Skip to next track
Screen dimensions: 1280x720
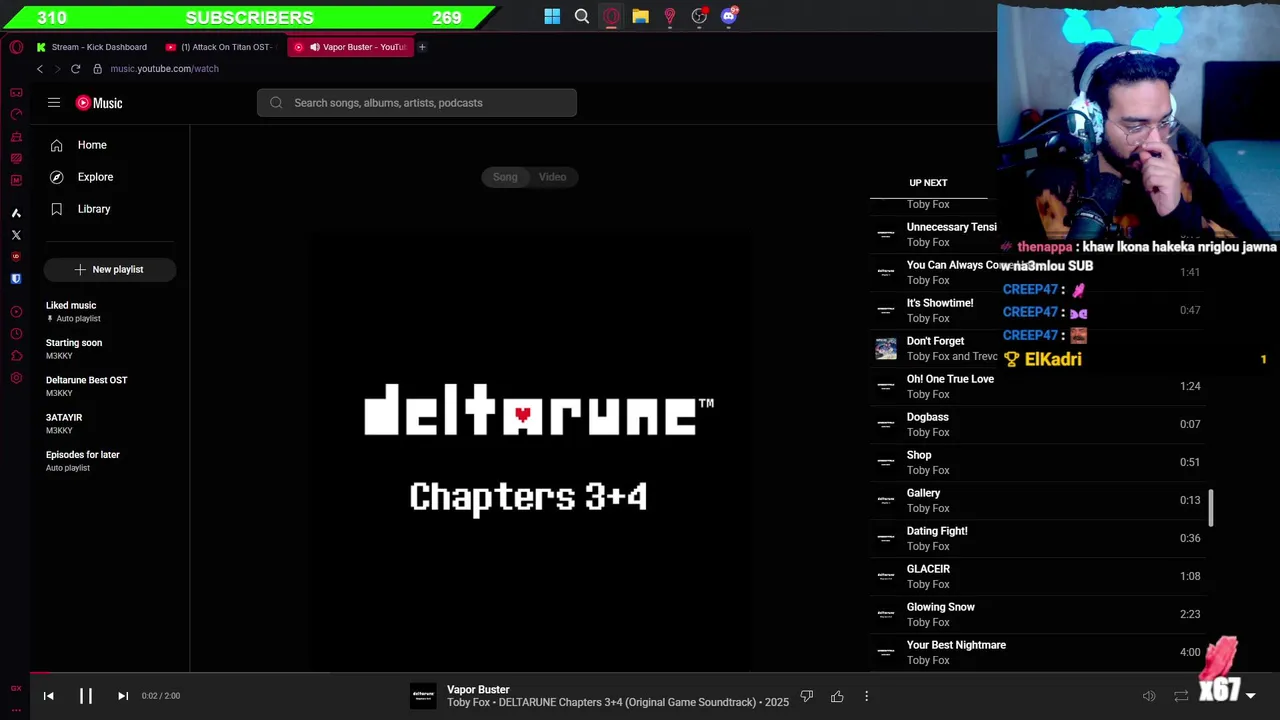(123, 696)
